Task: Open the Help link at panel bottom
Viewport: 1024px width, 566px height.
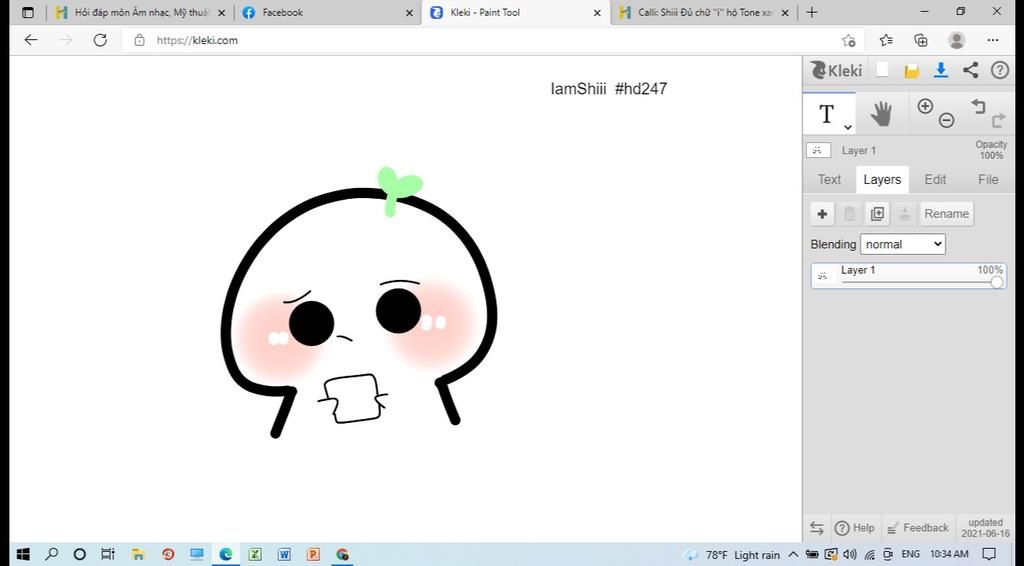Action: [x=855, y=527]
